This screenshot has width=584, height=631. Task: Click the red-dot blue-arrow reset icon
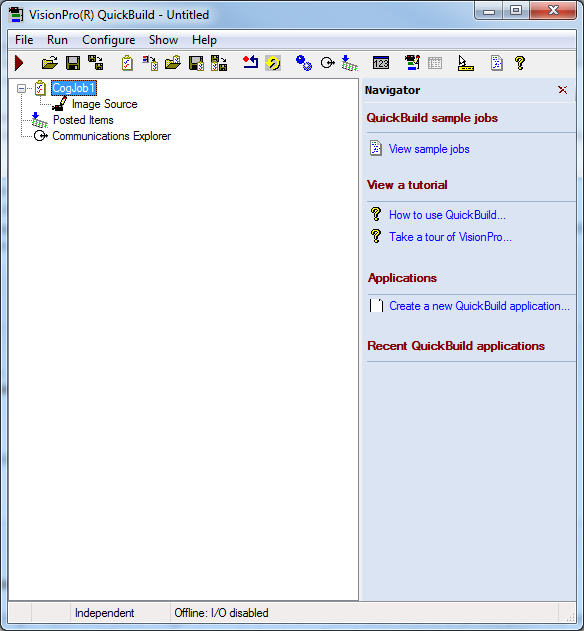coord(250,63)
